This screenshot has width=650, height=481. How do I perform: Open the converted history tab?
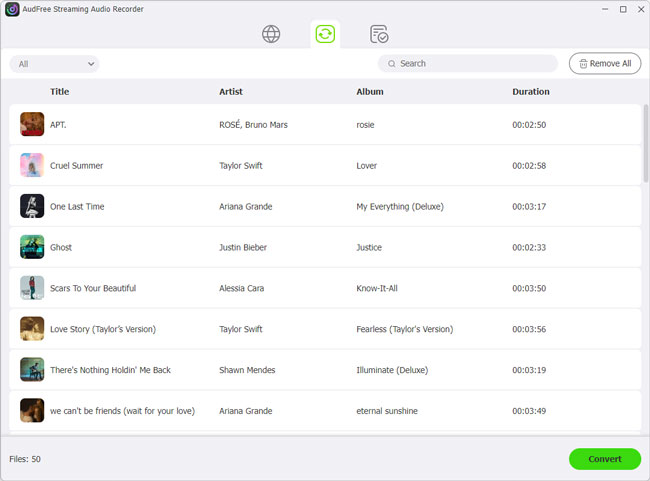[x=379, y=34]
